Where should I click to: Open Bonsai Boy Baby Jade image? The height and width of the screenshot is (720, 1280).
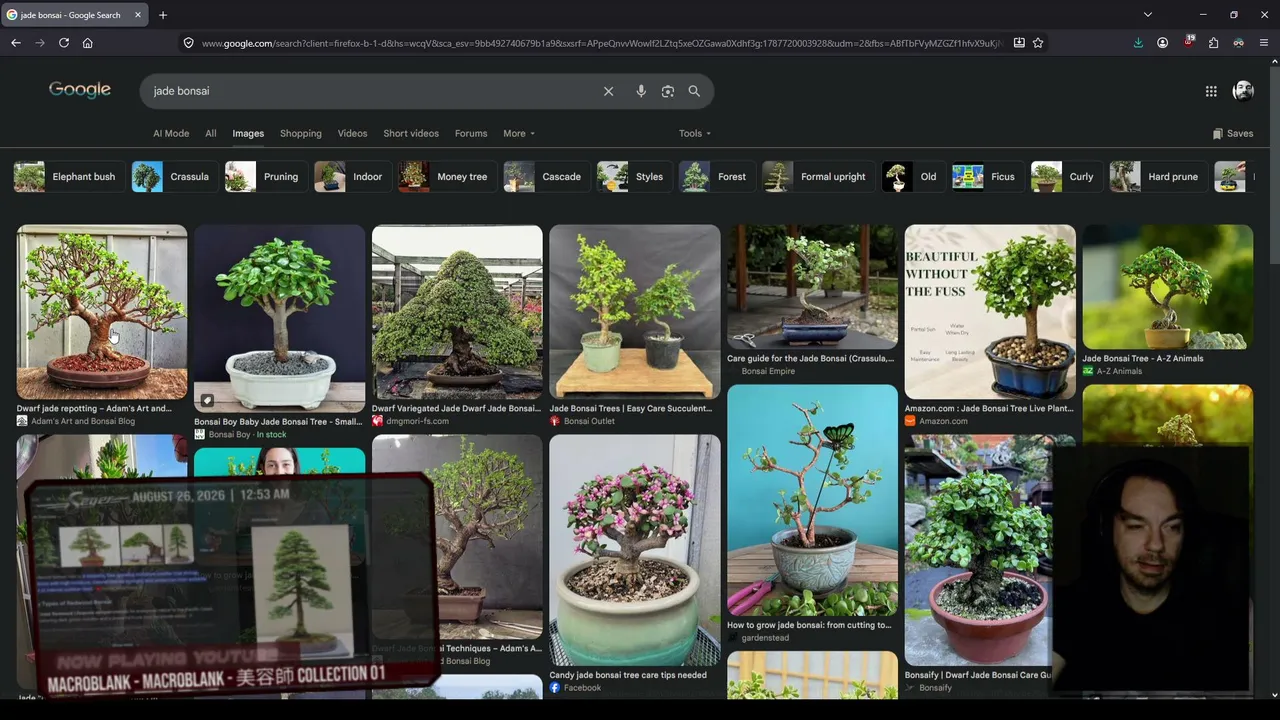coord(279,318)
